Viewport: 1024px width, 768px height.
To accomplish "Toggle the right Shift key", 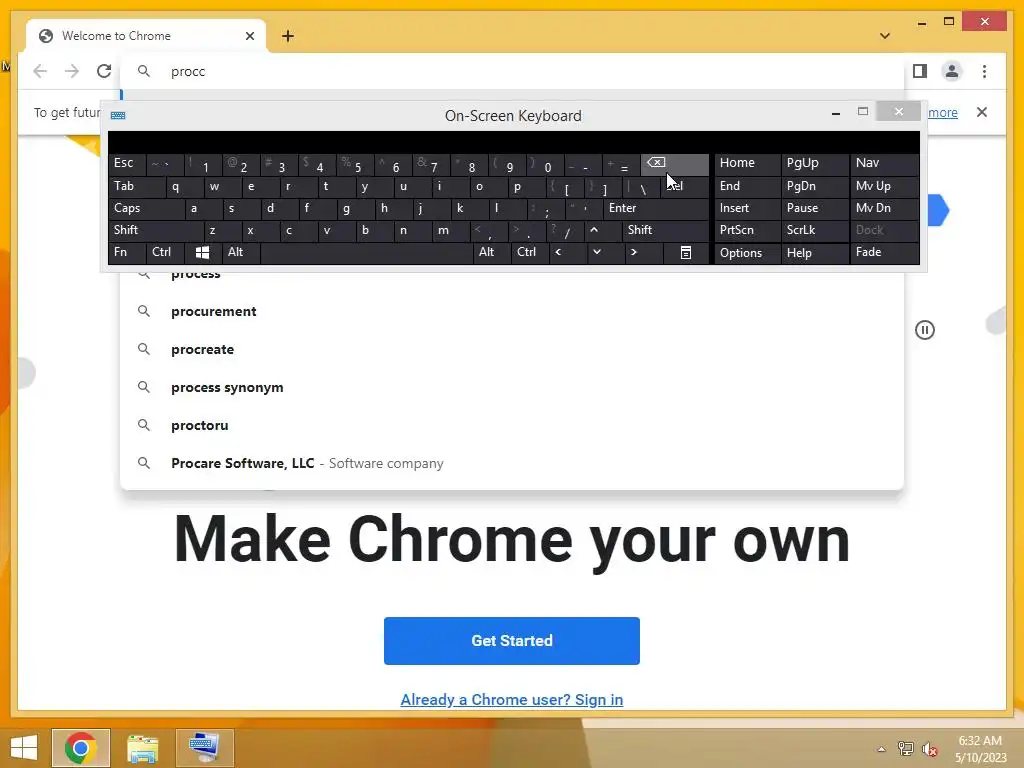I will coord(665,230).
